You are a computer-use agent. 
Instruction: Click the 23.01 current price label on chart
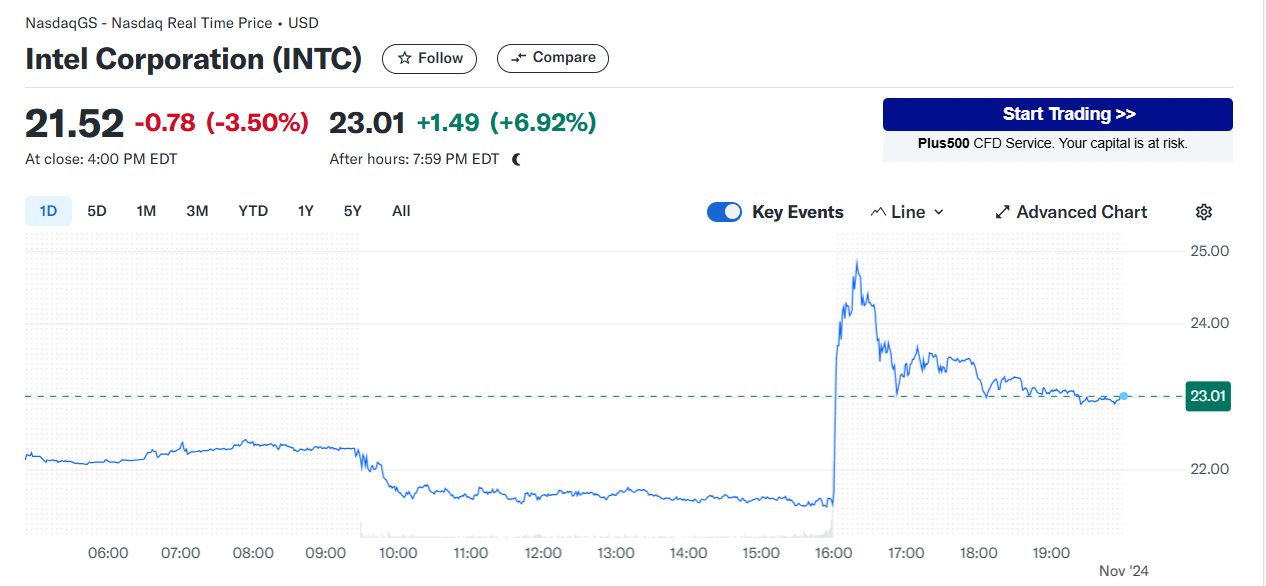[1209, 396]
